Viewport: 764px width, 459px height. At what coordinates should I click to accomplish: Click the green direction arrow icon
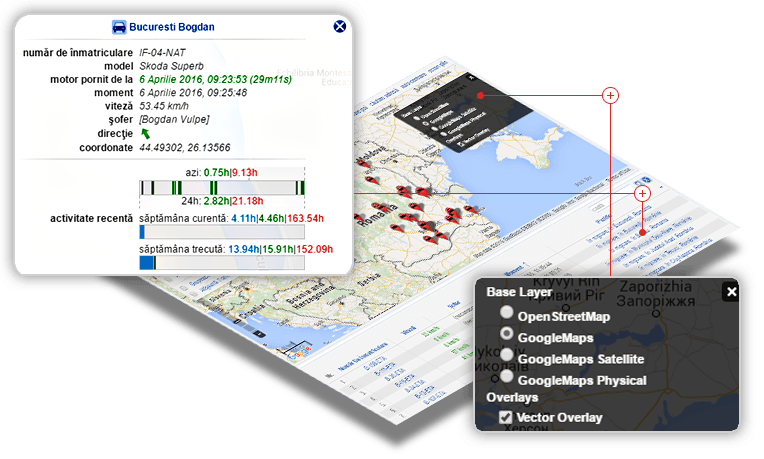(146, 134)
